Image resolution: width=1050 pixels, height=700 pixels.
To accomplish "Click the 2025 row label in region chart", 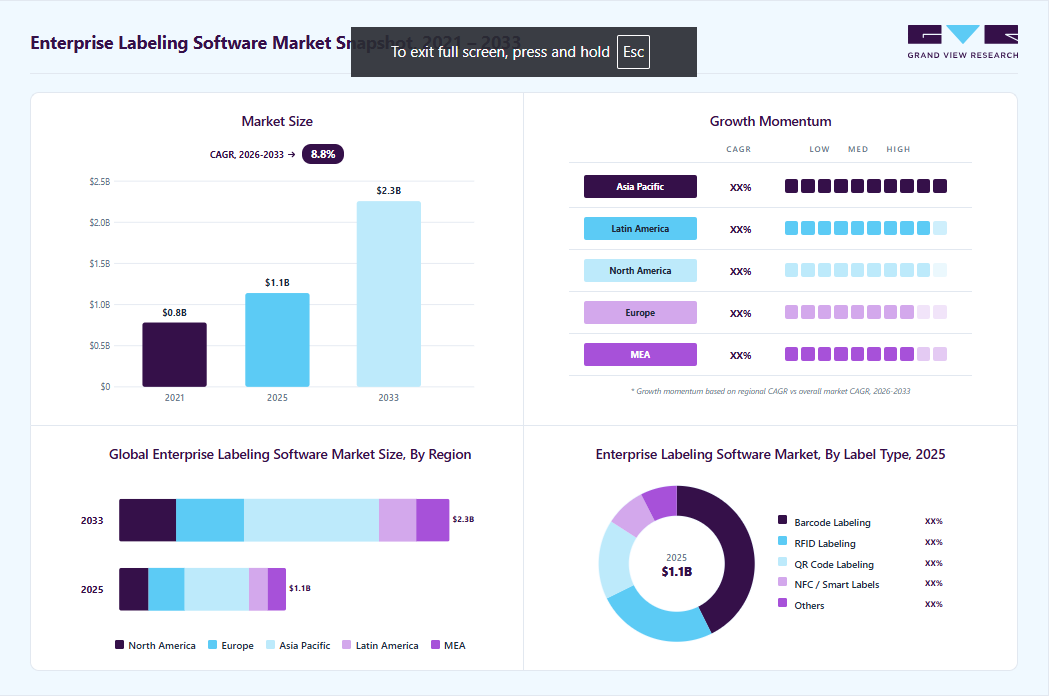I will (x=92, y=589).
